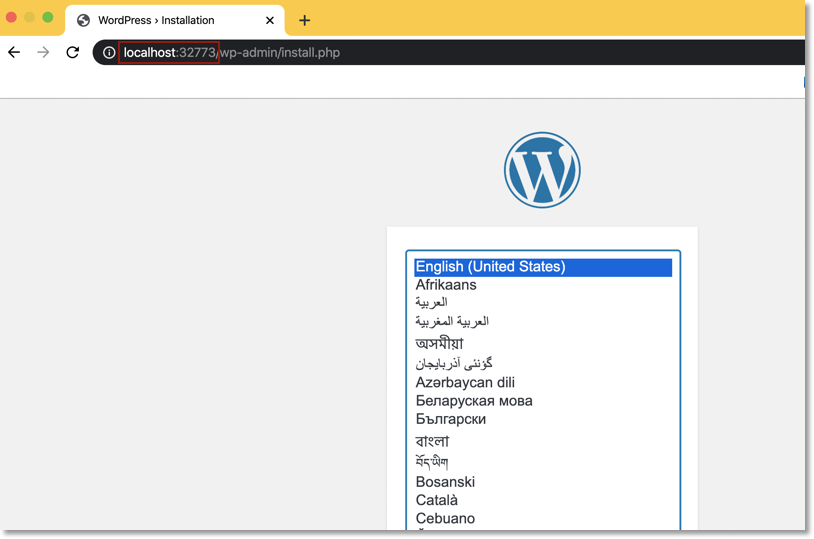
Task: Select Bosanski language
Action: coord(543,482)
